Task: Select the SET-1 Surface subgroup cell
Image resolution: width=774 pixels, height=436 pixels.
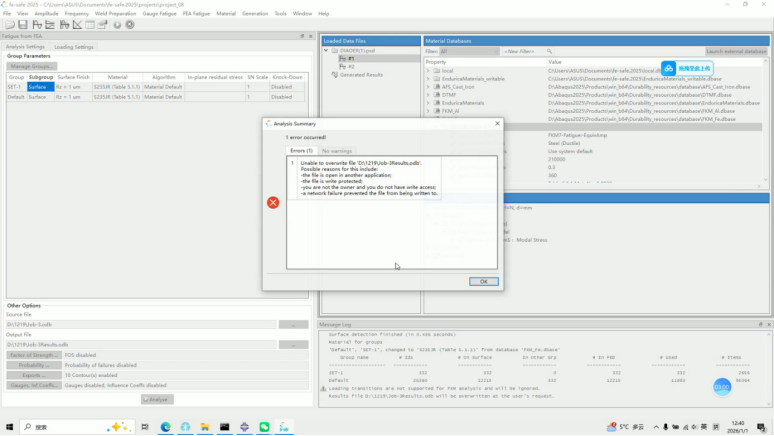Action: coord(40,87)
